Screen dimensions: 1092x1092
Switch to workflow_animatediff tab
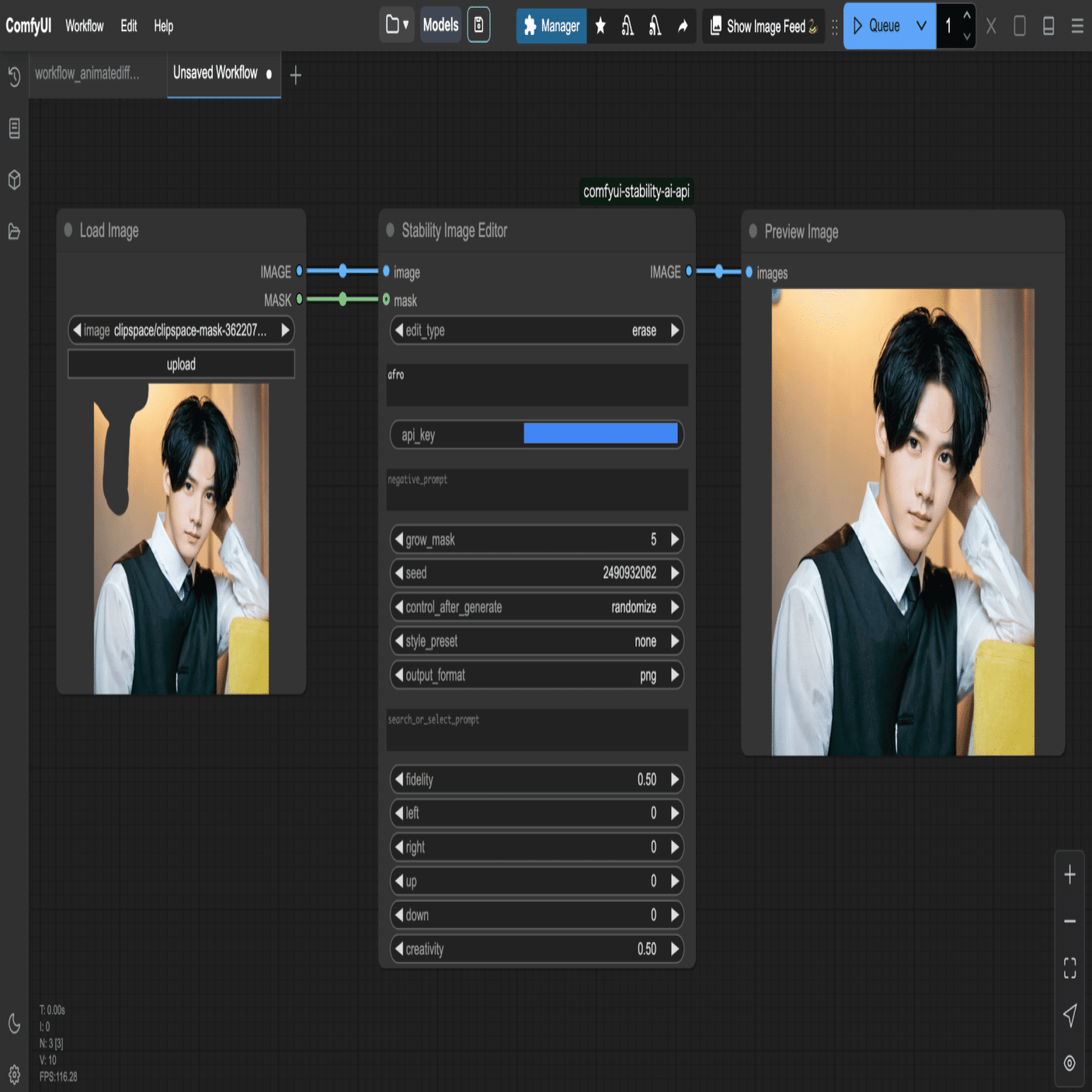click(88, 74)
